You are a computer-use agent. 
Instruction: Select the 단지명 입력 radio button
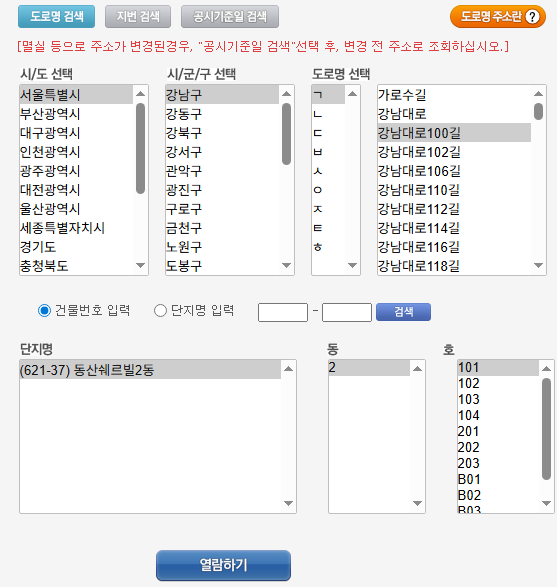[x=160, y=310]
